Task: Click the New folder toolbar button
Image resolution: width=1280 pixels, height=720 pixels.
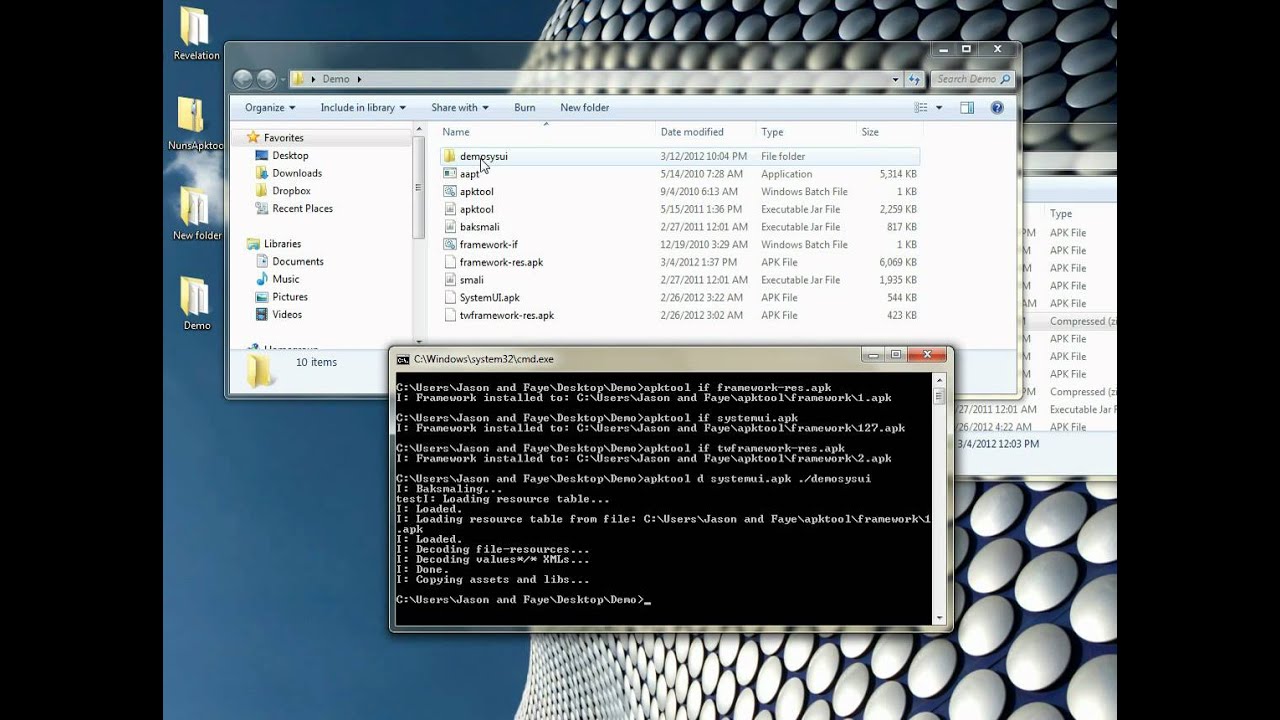Action: click(585, 107)
